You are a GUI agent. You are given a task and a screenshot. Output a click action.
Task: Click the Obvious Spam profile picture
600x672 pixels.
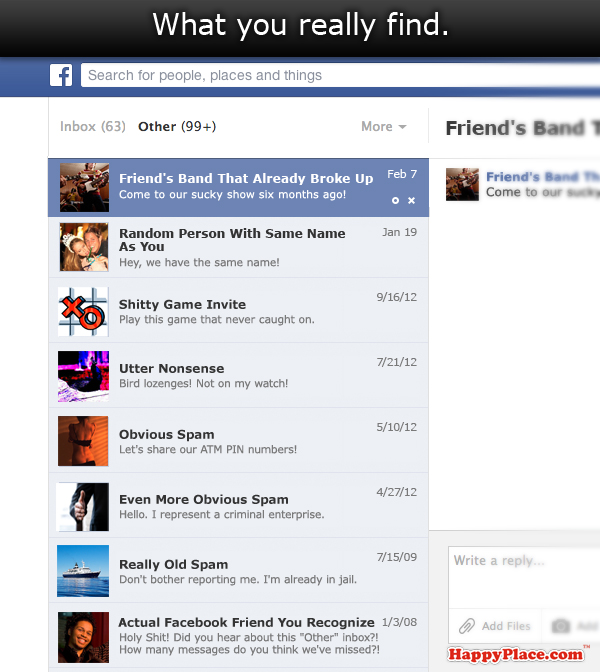[83, 441]
